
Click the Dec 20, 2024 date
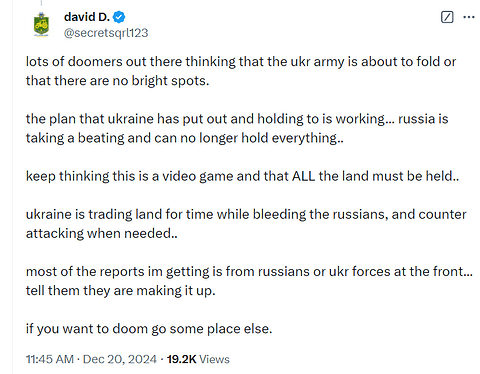(x=120, y=359)
